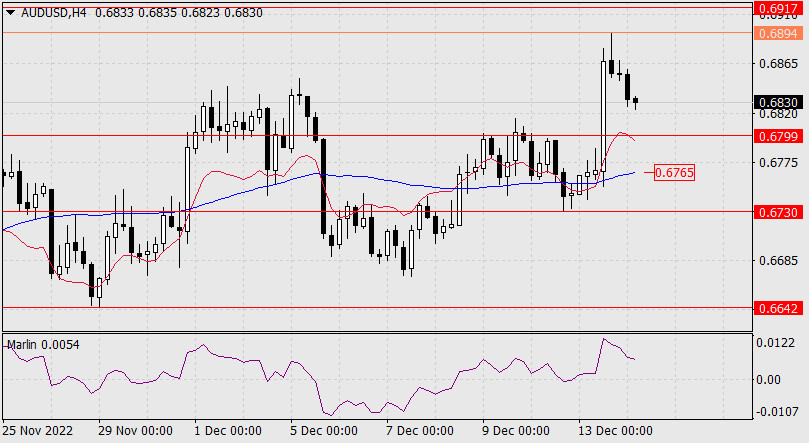Image resolution: width=809 pixels, height=443 pixels.
Task: Click the dropdown triangle beside AUDUSD,H4
Action: [x=10, y=11]
